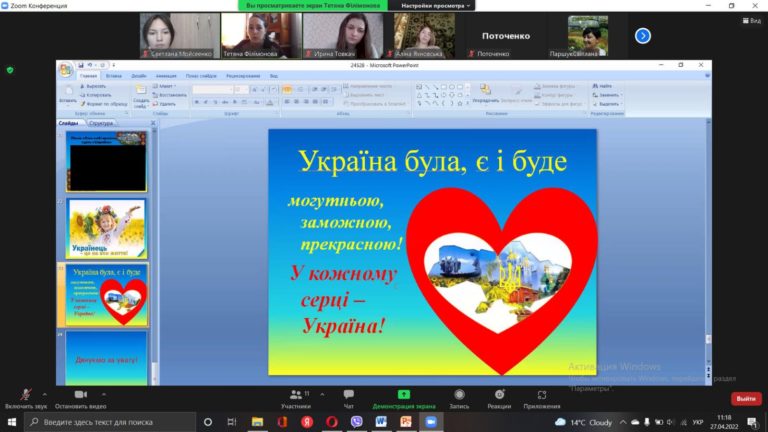Select the Українець sunflower girl slide thumbnail
768x432 pixels.
click(x=107, y=227)
